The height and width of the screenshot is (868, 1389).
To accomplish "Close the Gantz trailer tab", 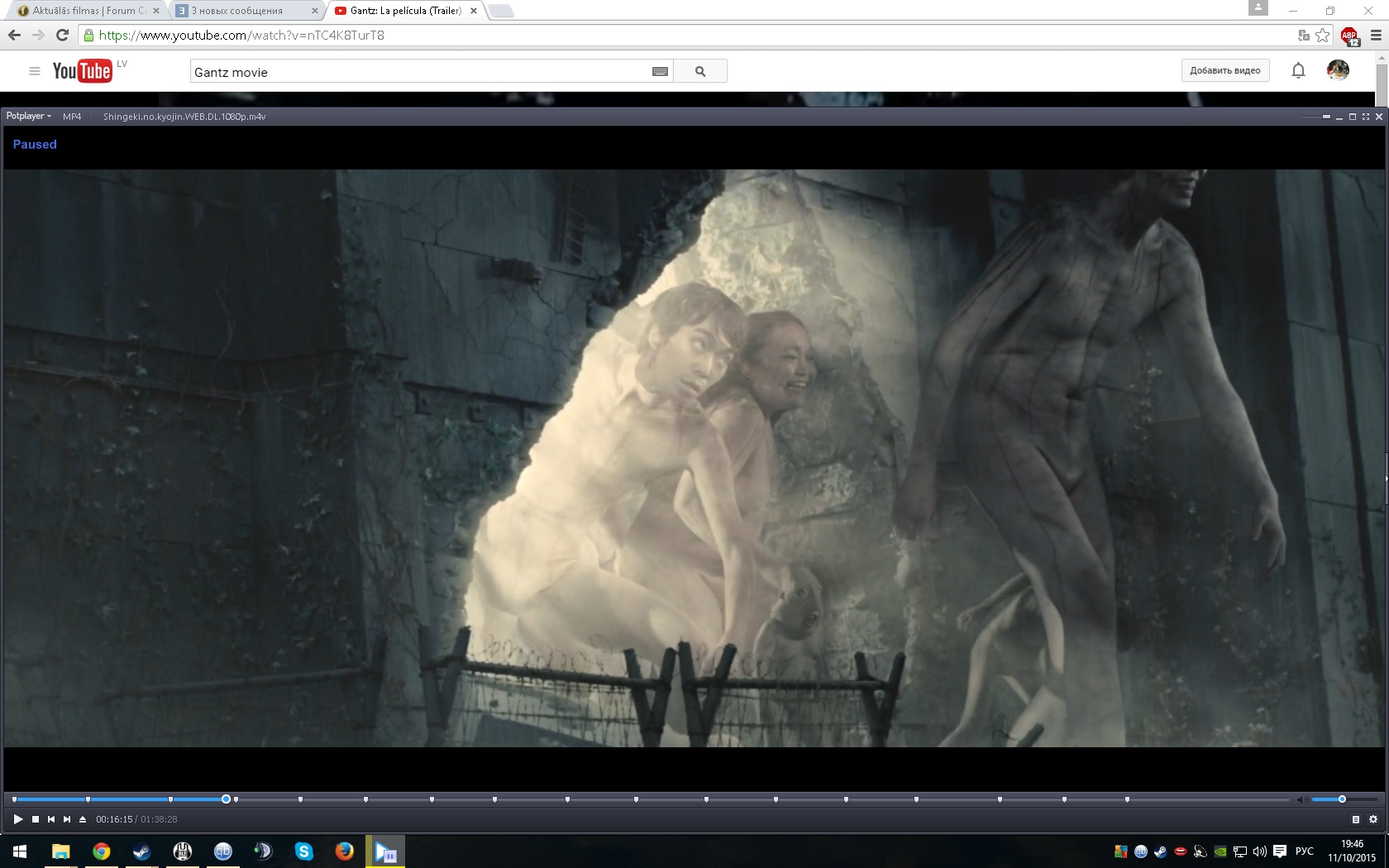I will tap(474, 11).
